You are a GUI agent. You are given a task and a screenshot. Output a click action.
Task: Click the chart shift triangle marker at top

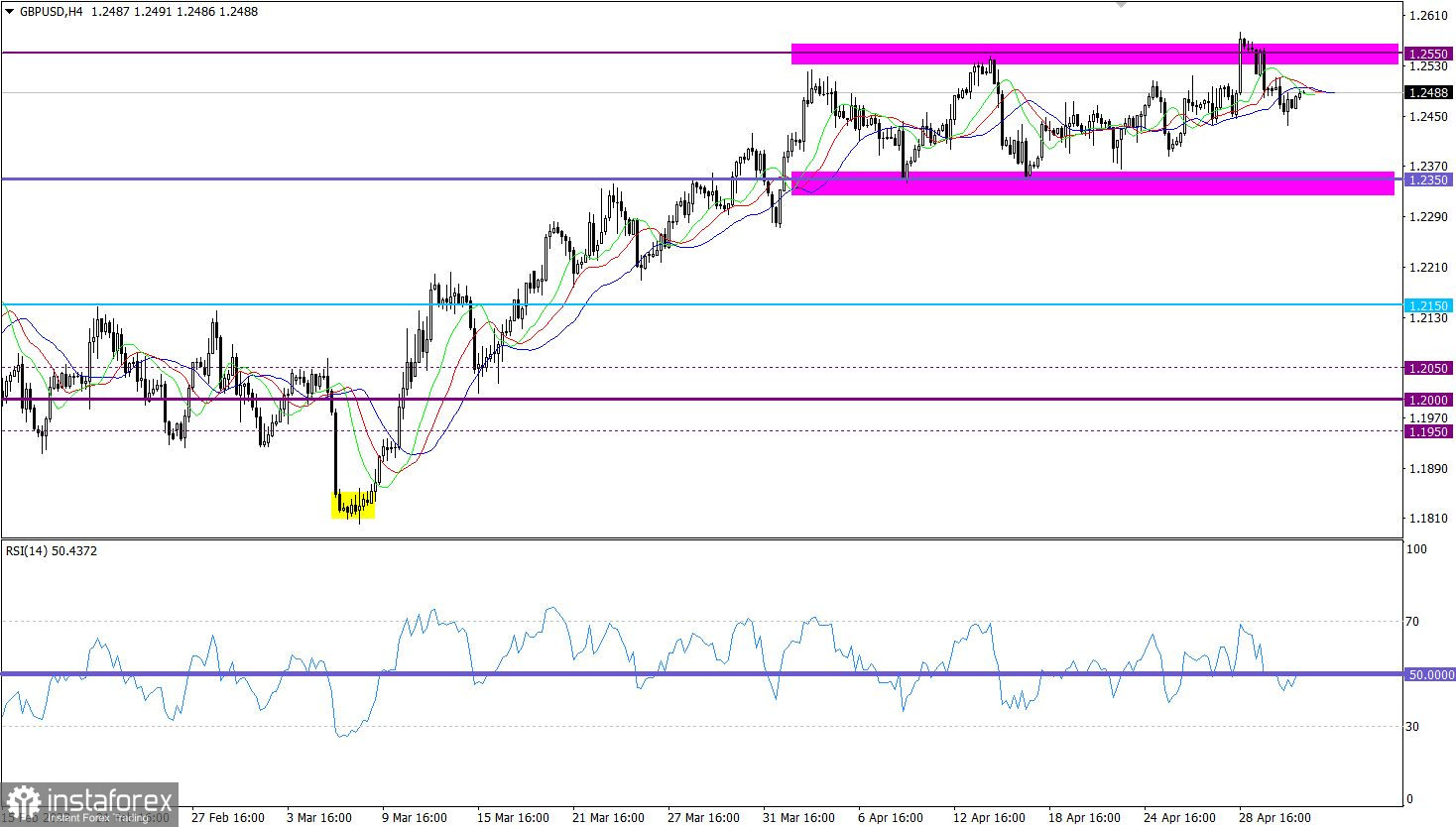(1122, 5)
